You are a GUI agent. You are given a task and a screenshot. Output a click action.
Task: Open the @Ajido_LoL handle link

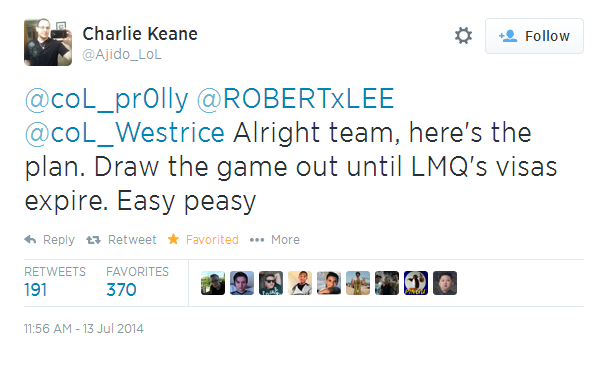(122, 54)
